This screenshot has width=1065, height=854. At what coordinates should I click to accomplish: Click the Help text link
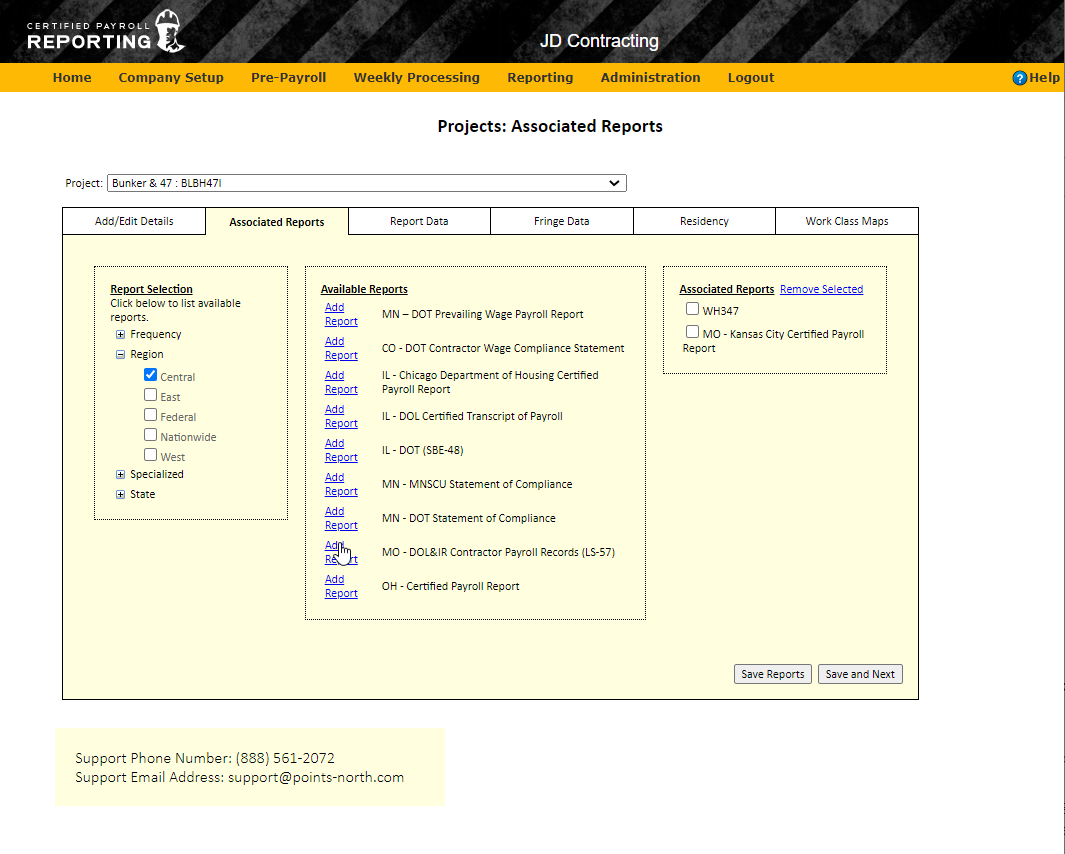1044,78
